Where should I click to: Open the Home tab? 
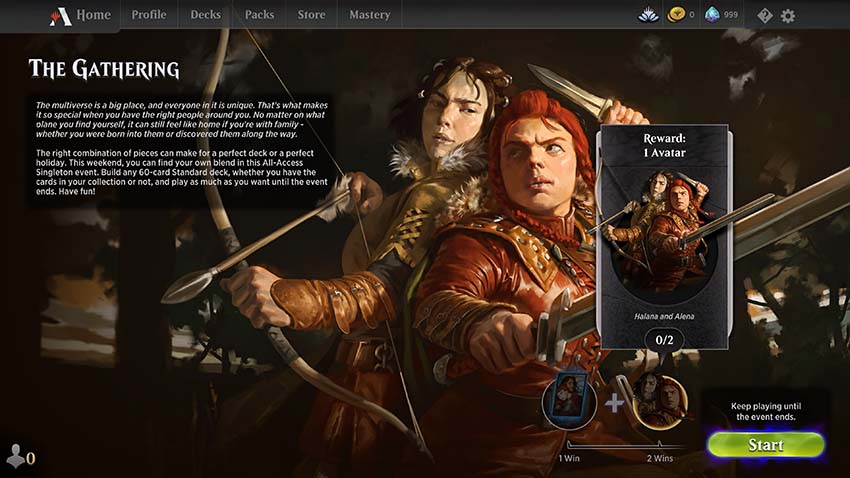pos(93,15)
